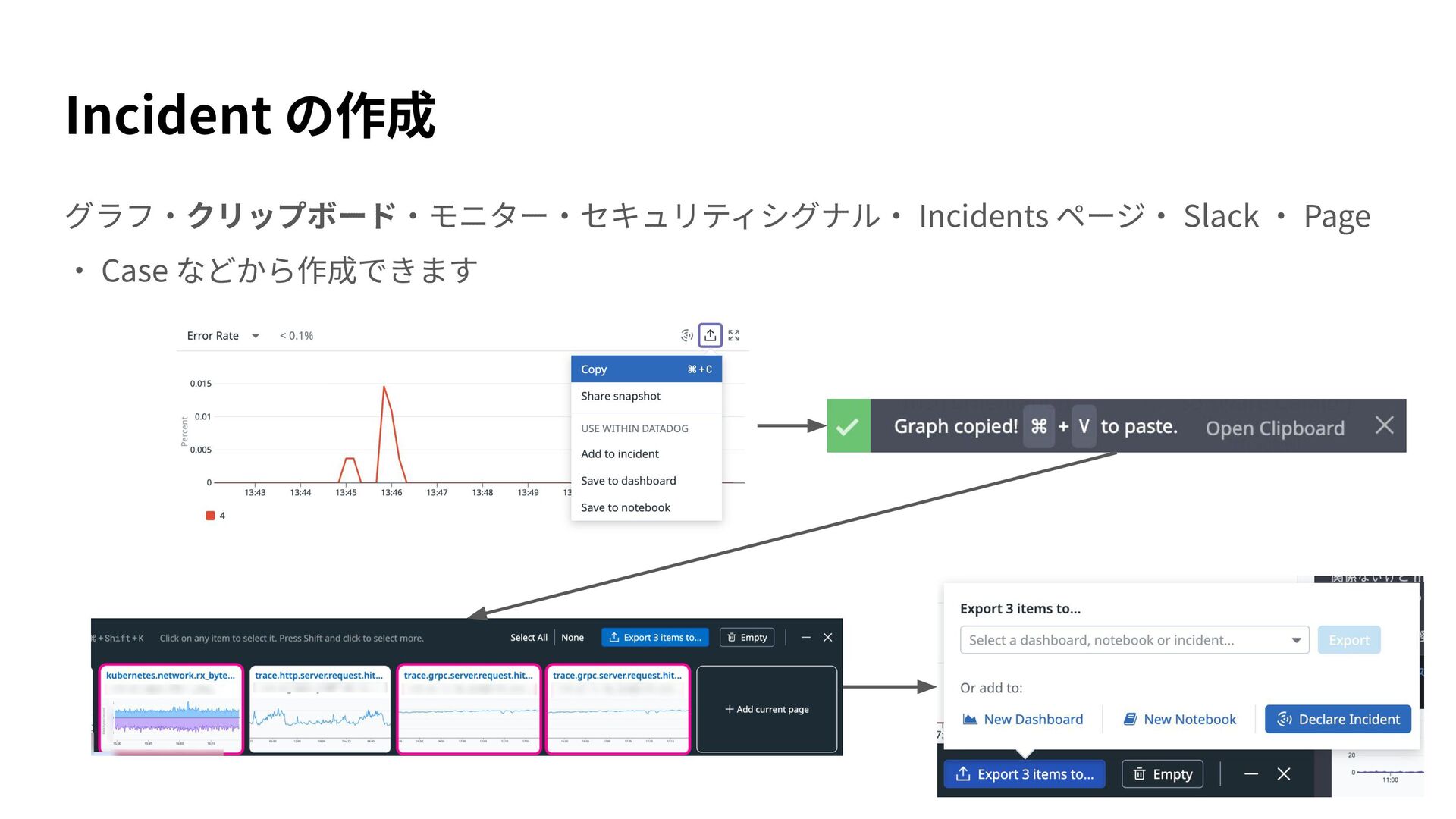The image size is (1456, 819).
Task: Click Open Clipboard link in notification
Action: (x=1275, y=428)
